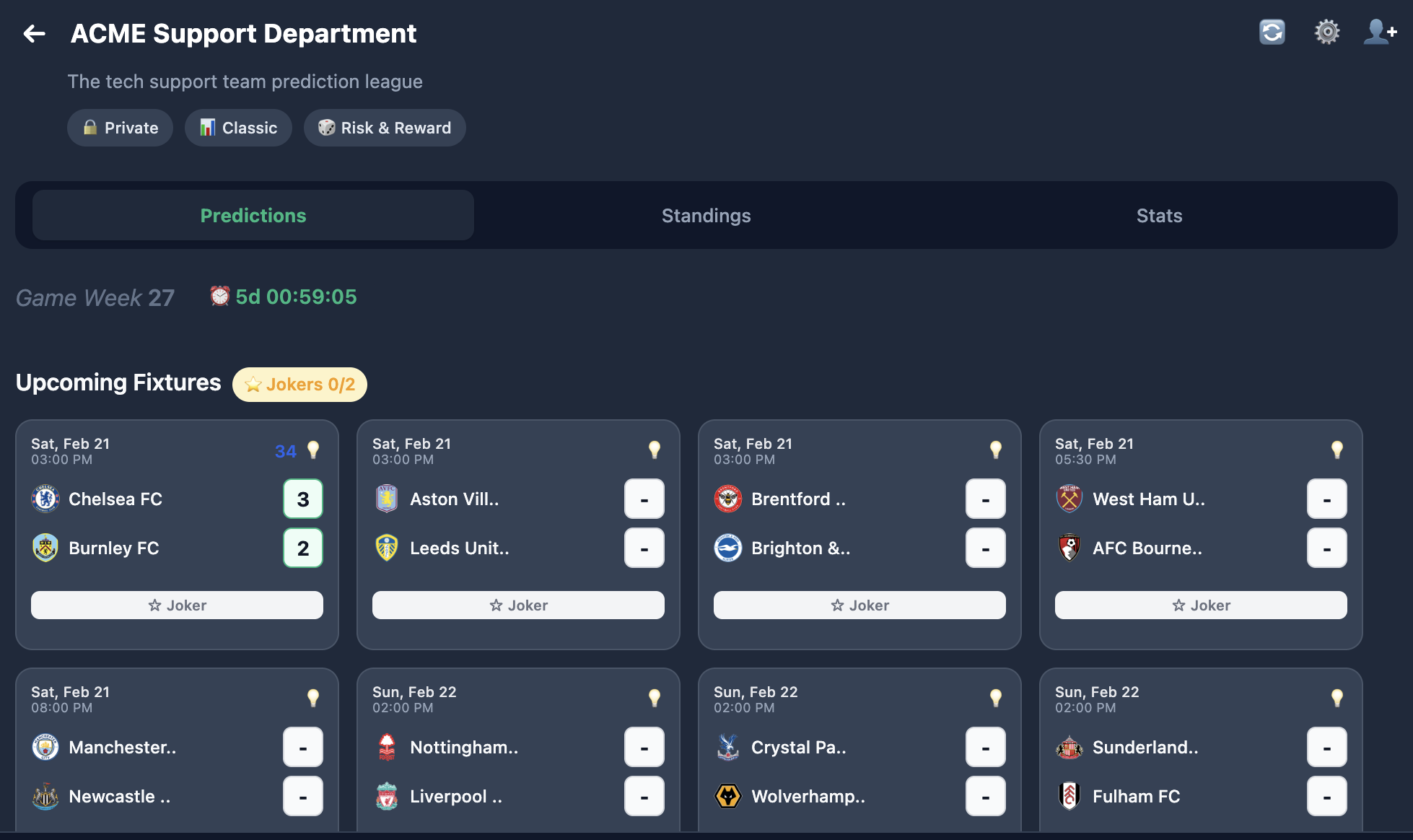Click the lightbulb on the West Ham fixture card
This screenshot has width=1413, height=840.
pos(1337,449)
